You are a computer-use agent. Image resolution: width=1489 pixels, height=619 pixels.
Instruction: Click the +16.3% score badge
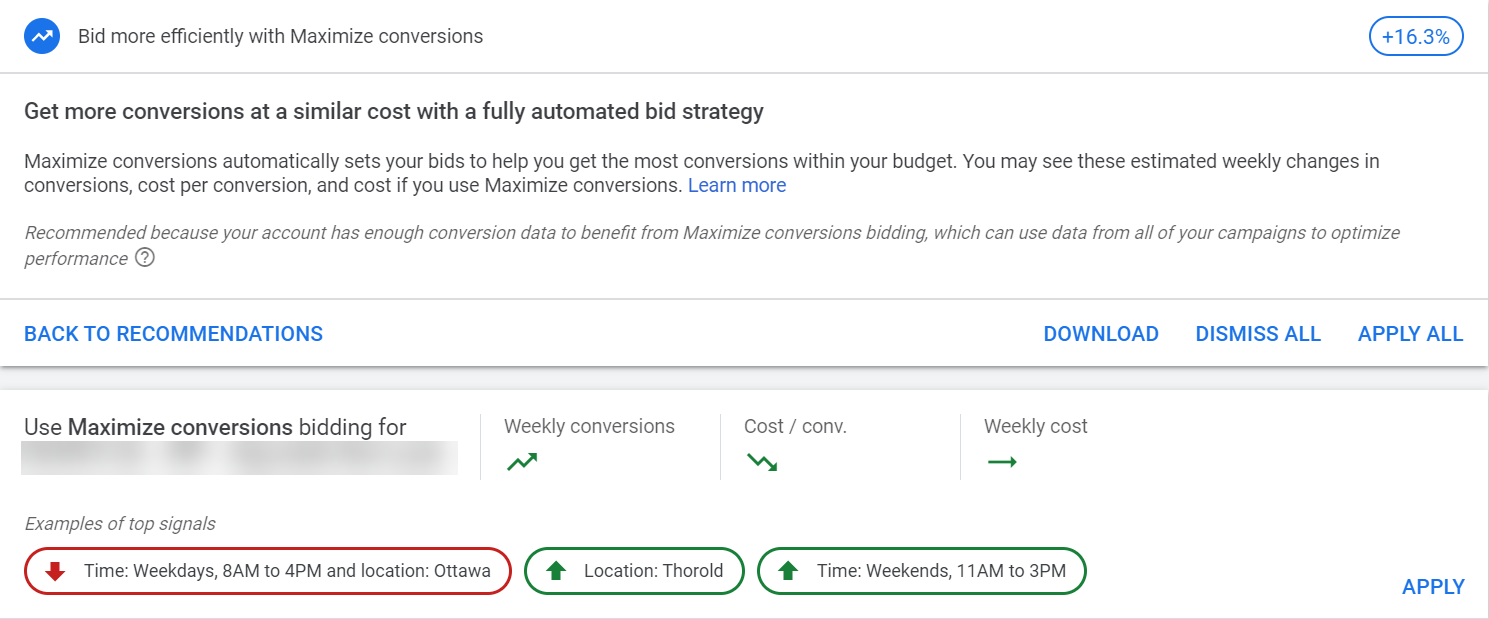(x=1415, y=37)
